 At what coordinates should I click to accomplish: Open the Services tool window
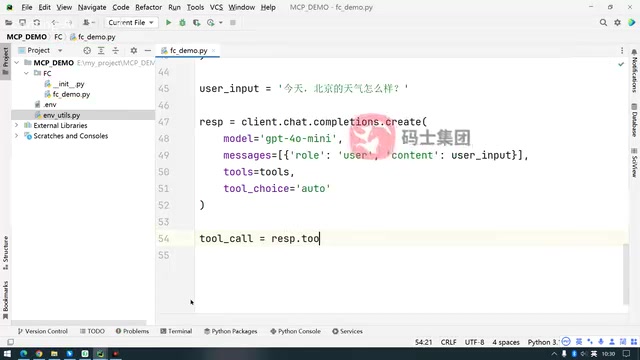tap(347, 331)
